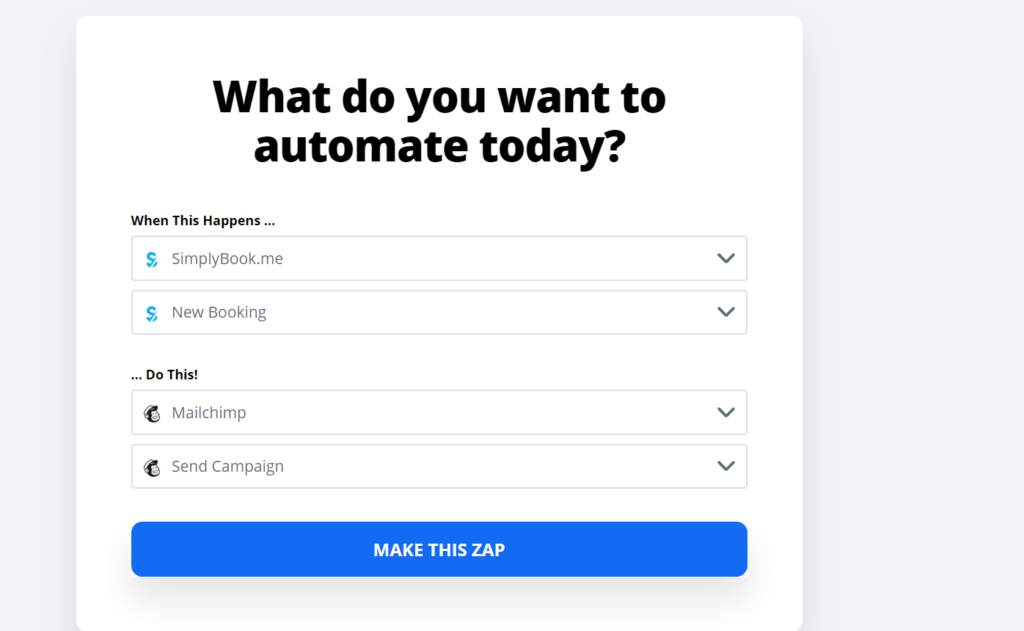The height and width of the screenshot is (631, 1024).
Task: Click the Mailchimp icon beside Send Campaign
Action: point(152,467)
